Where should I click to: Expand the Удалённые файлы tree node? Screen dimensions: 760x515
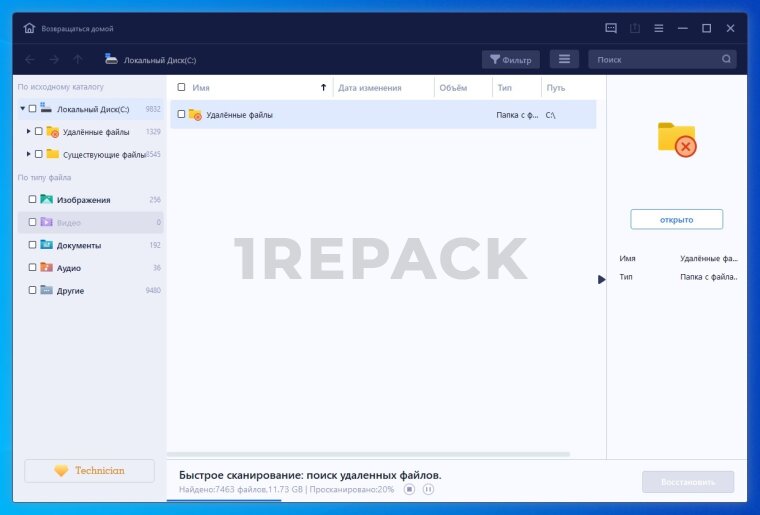[x=29, y=131]
